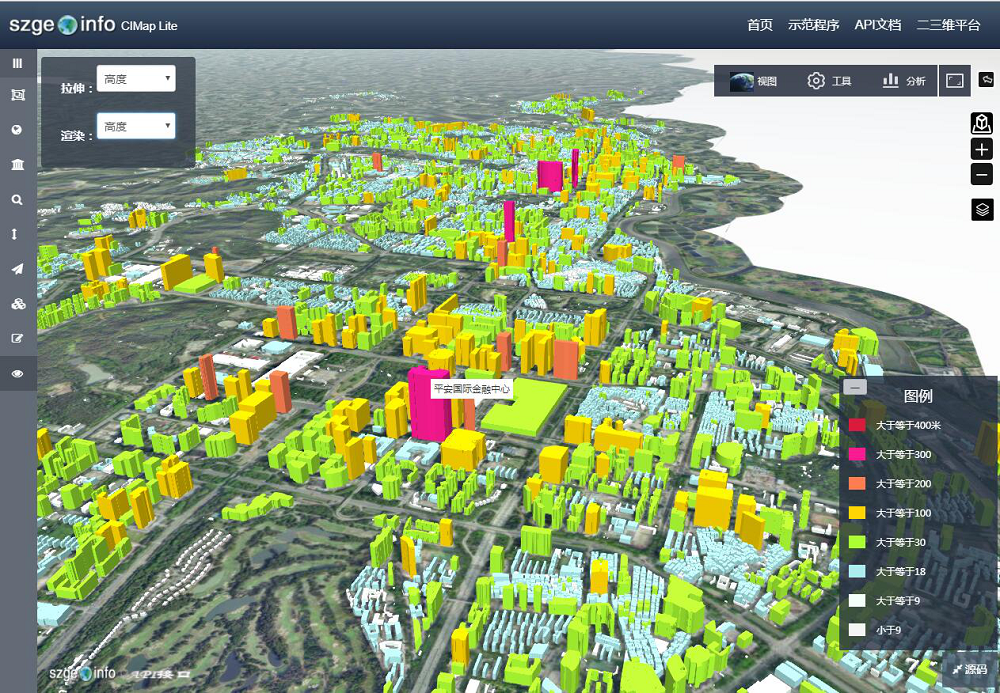Screen dimensions: 1000x693
Task: Open the 拉伸 height dropdown
Action: click(136, 79)
